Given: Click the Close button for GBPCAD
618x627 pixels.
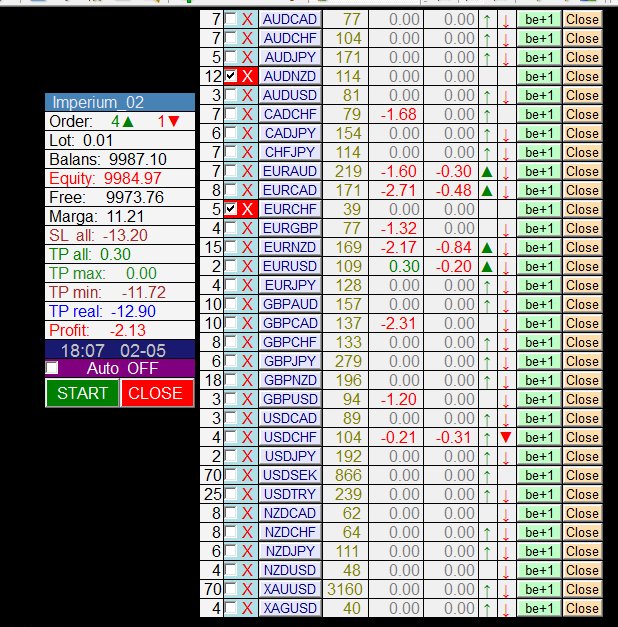Looking at the screenshot, I should [582, 323].
